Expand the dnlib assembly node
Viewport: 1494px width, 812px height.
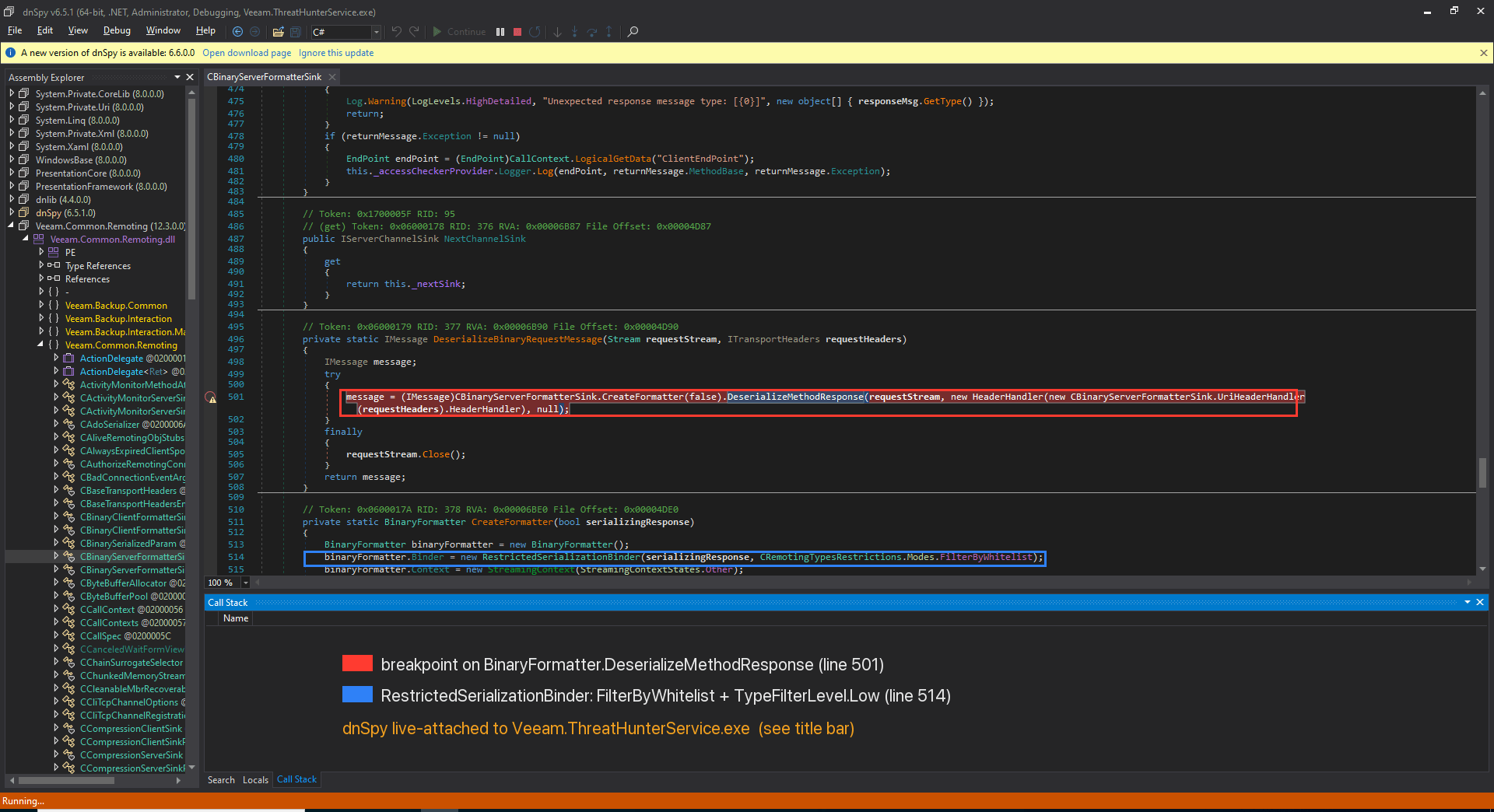12,199
